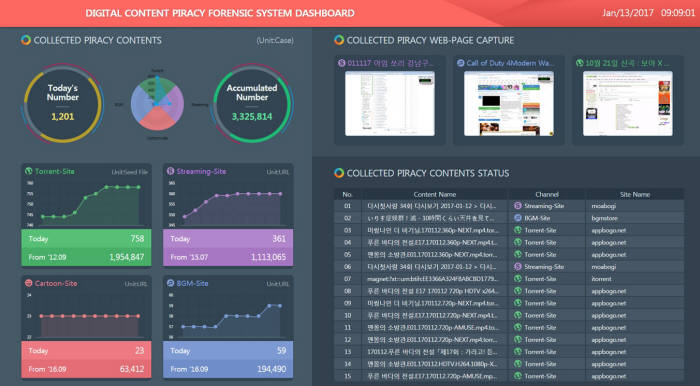This screenshot has height=386, width=700.
Task: Click the Accumulated Number circular gauge
Action: (x=252, y=104)
